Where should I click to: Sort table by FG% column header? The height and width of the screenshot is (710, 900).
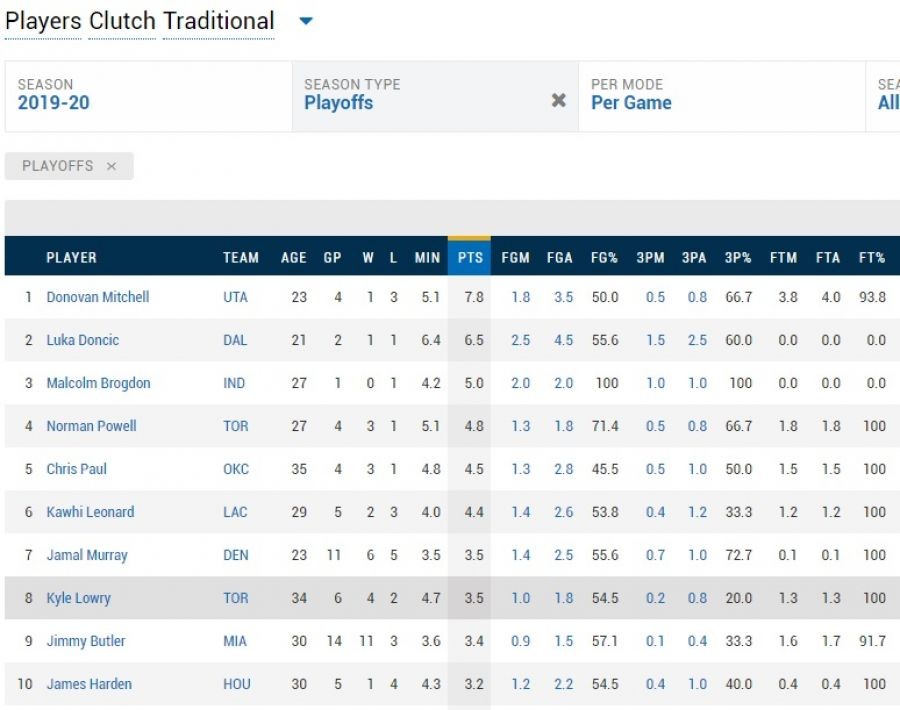click(x=604, y=257)
